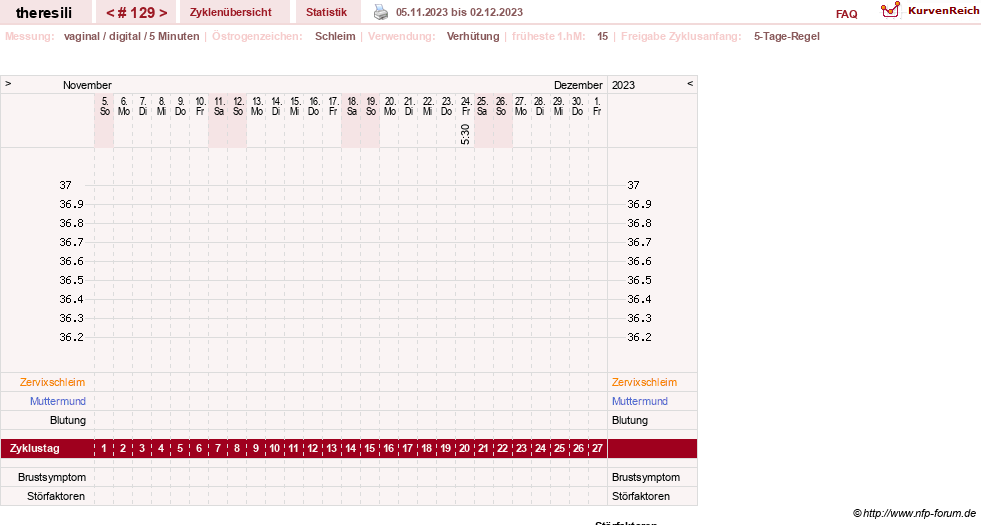The image size is (981, 525).
Task: Click the Schleim estrogen sign value
Action: (335, 36)
